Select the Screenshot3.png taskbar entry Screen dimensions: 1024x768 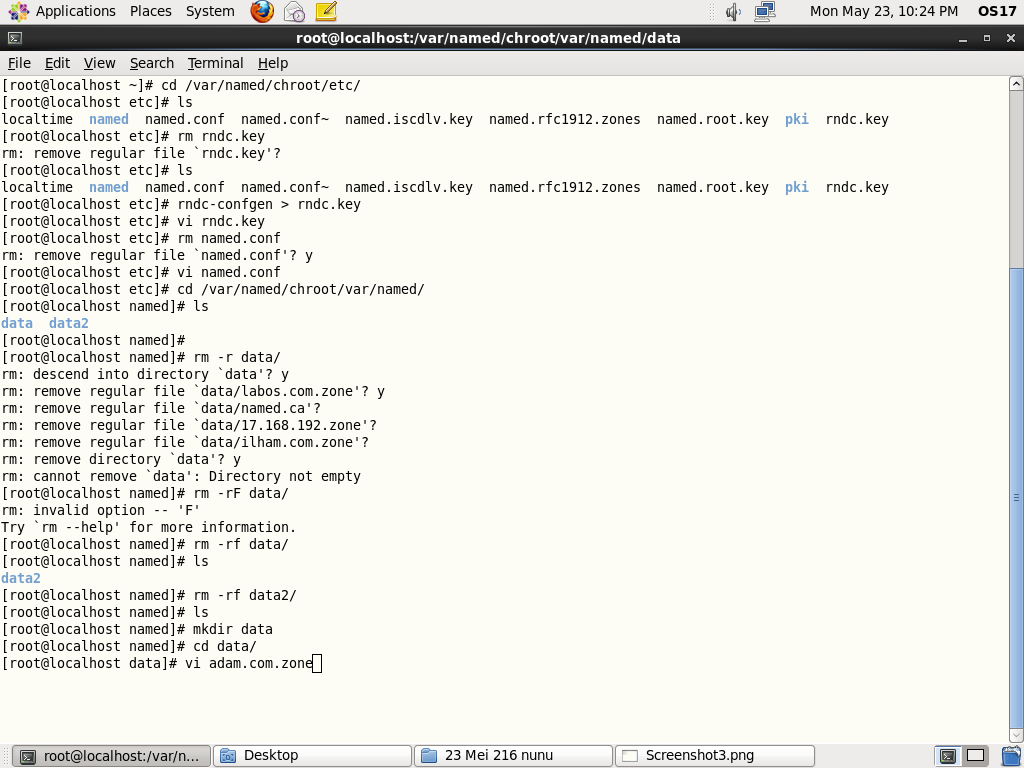coord(714,755)
